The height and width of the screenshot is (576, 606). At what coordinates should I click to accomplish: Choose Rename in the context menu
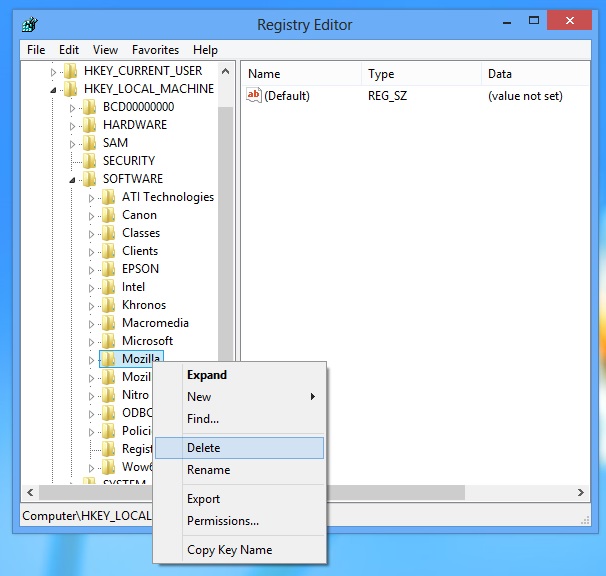239,470
